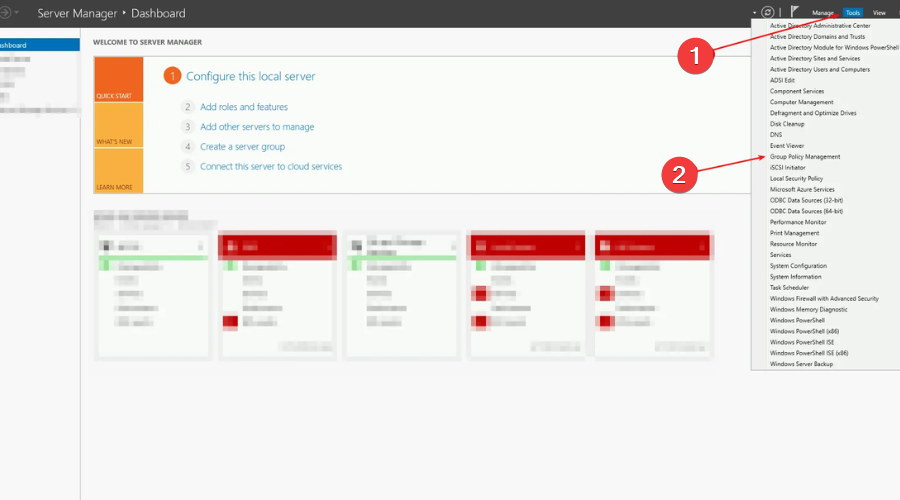The width and height of the screenshot is (900, 500).
Task: Click the Server Manager breadcrumb title
Action: pyautogui.click(x=77, y=13)
